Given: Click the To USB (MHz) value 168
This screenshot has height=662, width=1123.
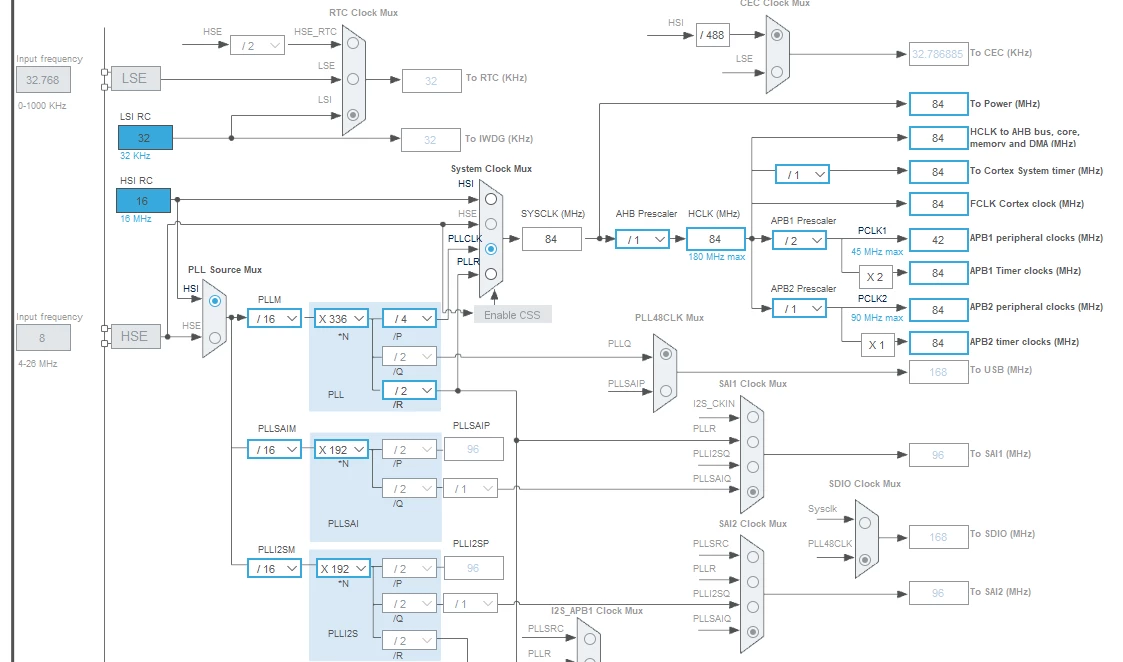Looking at the screenshot, I should pos(938,372).
